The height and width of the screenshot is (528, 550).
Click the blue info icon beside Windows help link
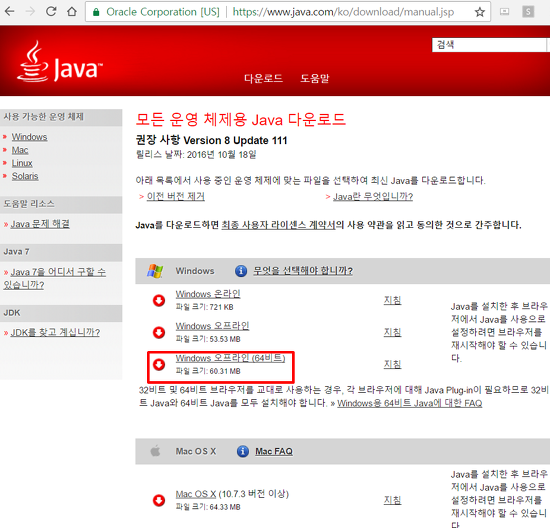241,271
